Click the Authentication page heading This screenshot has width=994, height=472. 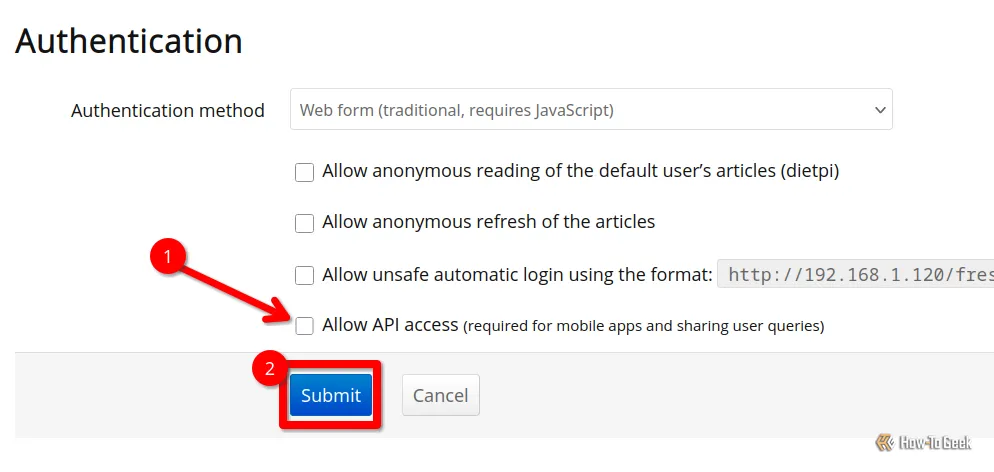pos(129,42)
